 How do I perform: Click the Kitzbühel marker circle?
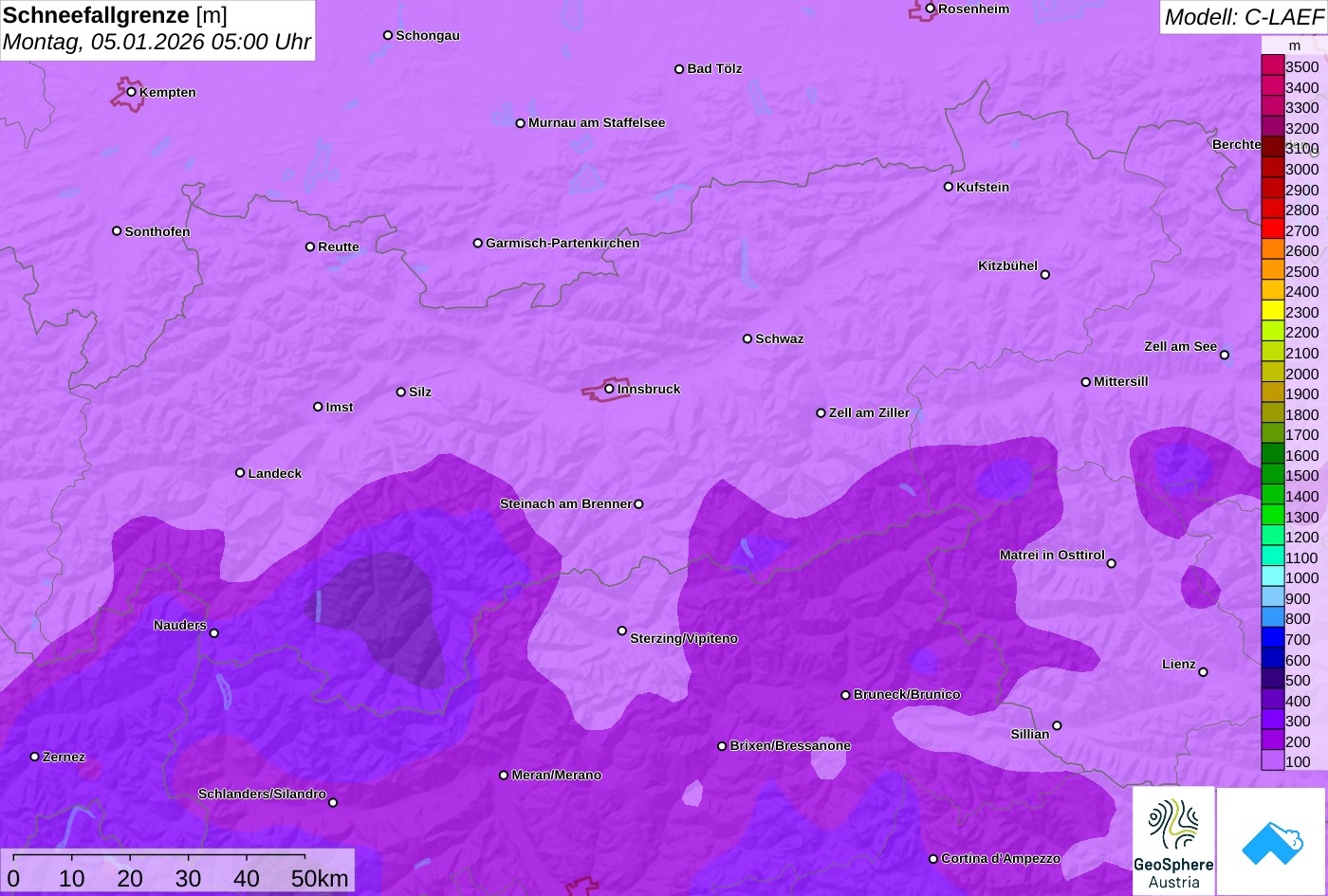click(x=1044, y=275)
